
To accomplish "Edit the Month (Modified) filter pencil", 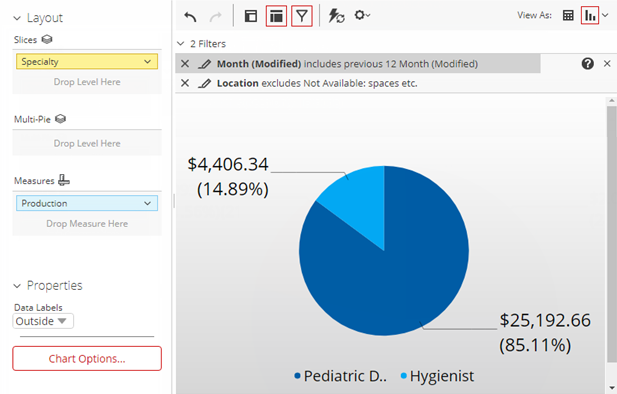I will pos(204,63).
